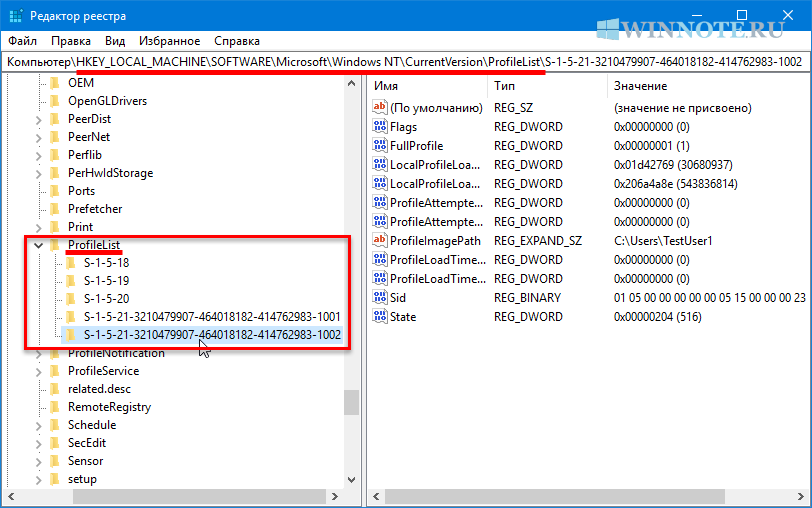Viewport: 812px width, 508px height.
Task: Expand the PerHwIdStorage key
Action: (x=38, y=174)
